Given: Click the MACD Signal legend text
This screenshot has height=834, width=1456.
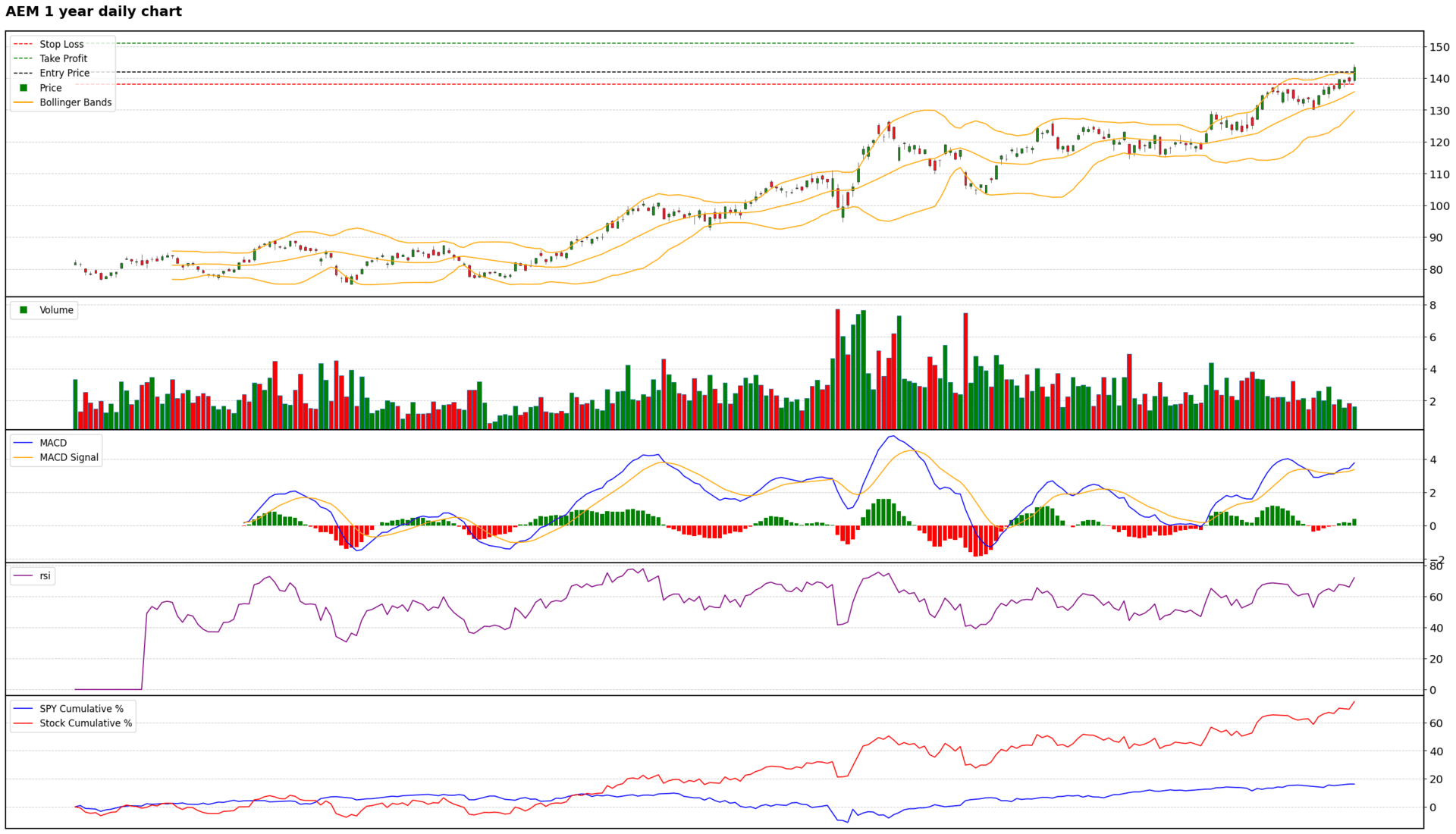Looking at the screenshot, I should pos(69,457).
